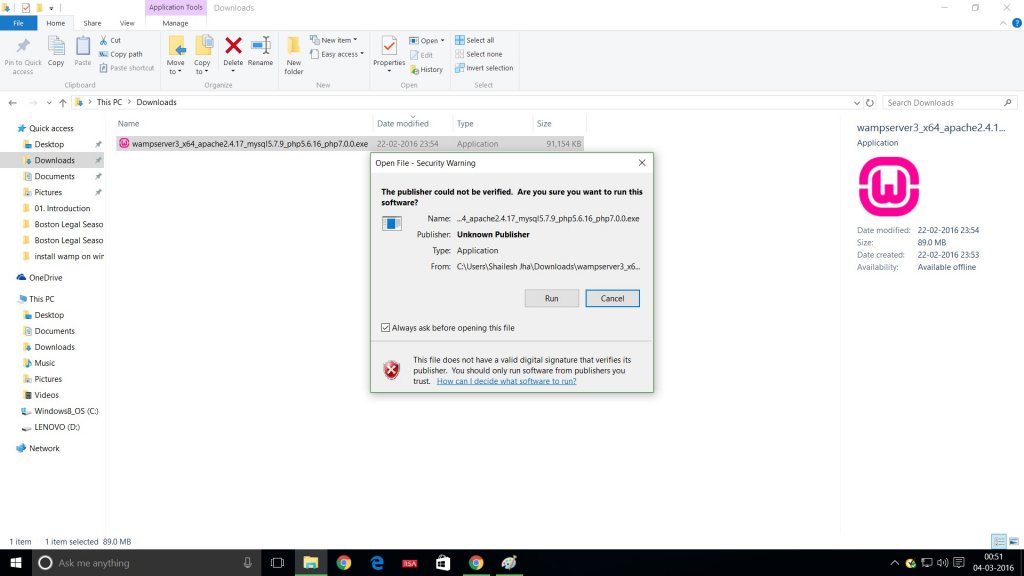Click Run in the security warning
Image resolution: width=1024 pixels, height=576 pixels.
click(552, 298)
